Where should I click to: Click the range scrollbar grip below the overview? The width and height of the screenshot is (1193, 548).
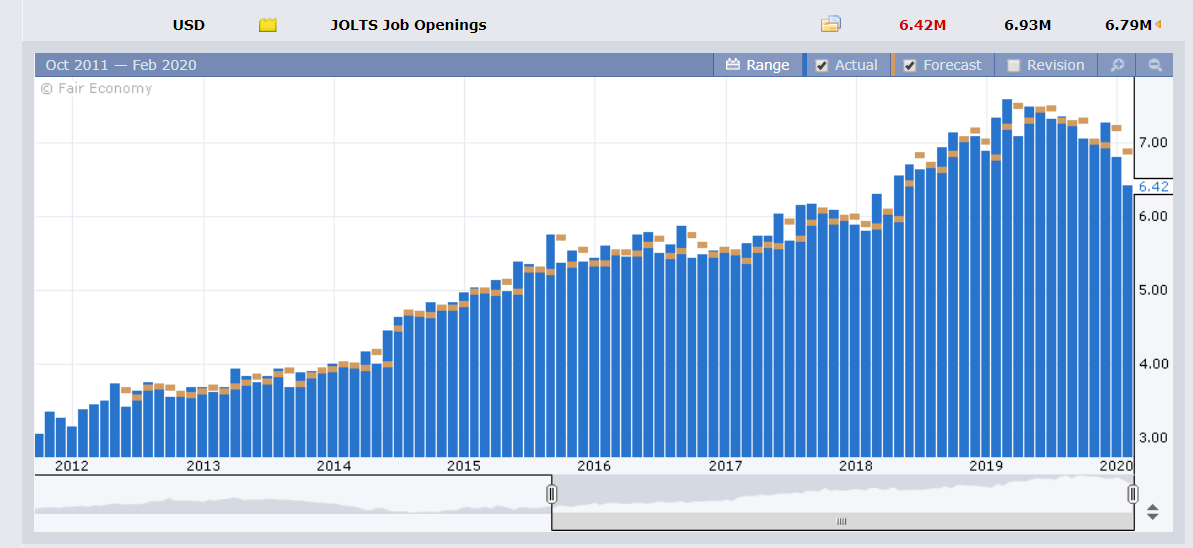pos(842,521)
